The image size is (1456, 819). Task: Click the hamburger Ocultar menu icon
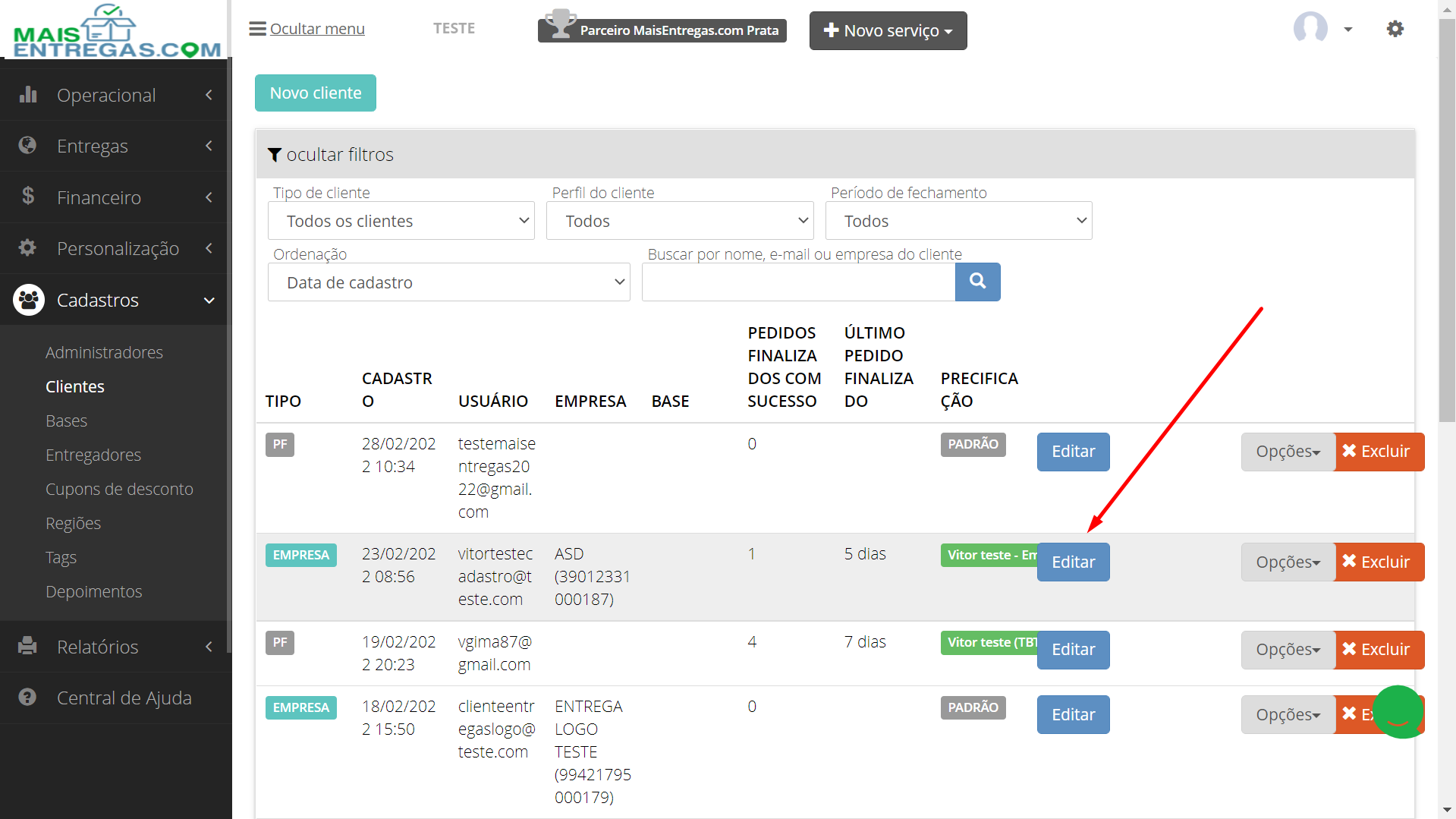point(258,29)
